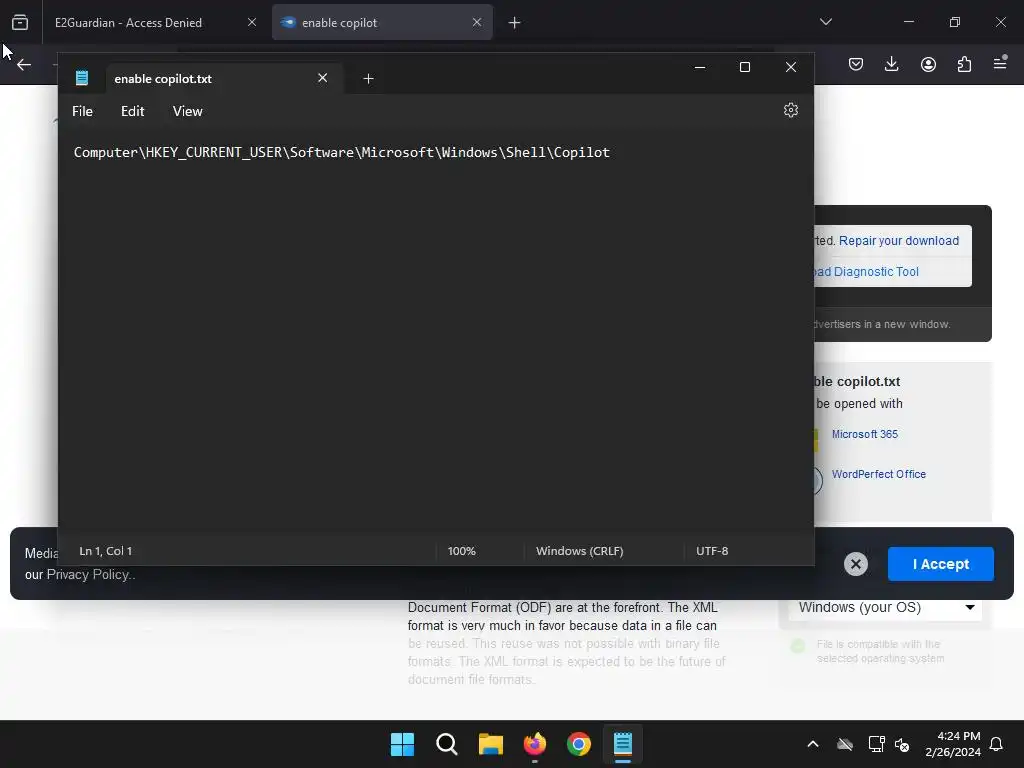1024x768 pixels.
Task: Open the Microsoft 365 link
Action: pos(865,434)
